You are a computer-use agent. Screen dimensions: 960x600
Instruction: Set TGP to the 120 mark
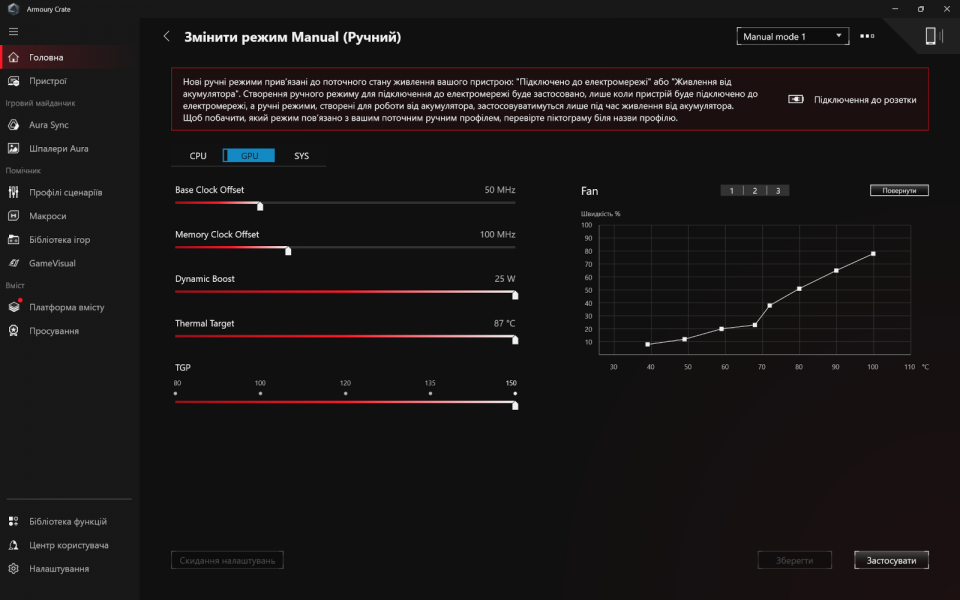tap(345, 393)
